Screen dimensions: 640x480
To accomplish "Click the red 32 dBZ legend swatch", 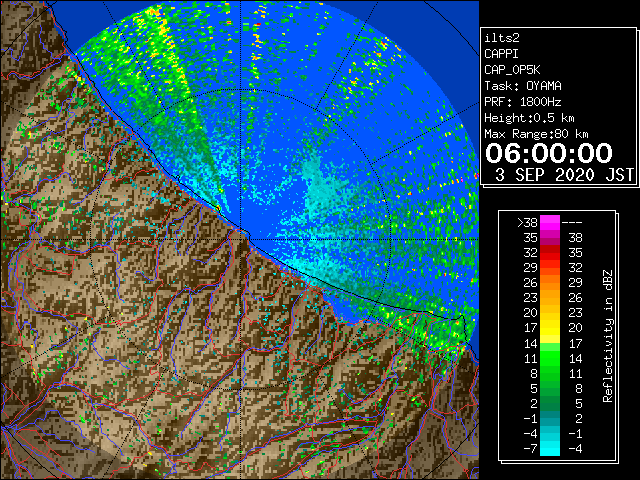I will (x=550, y=253).
